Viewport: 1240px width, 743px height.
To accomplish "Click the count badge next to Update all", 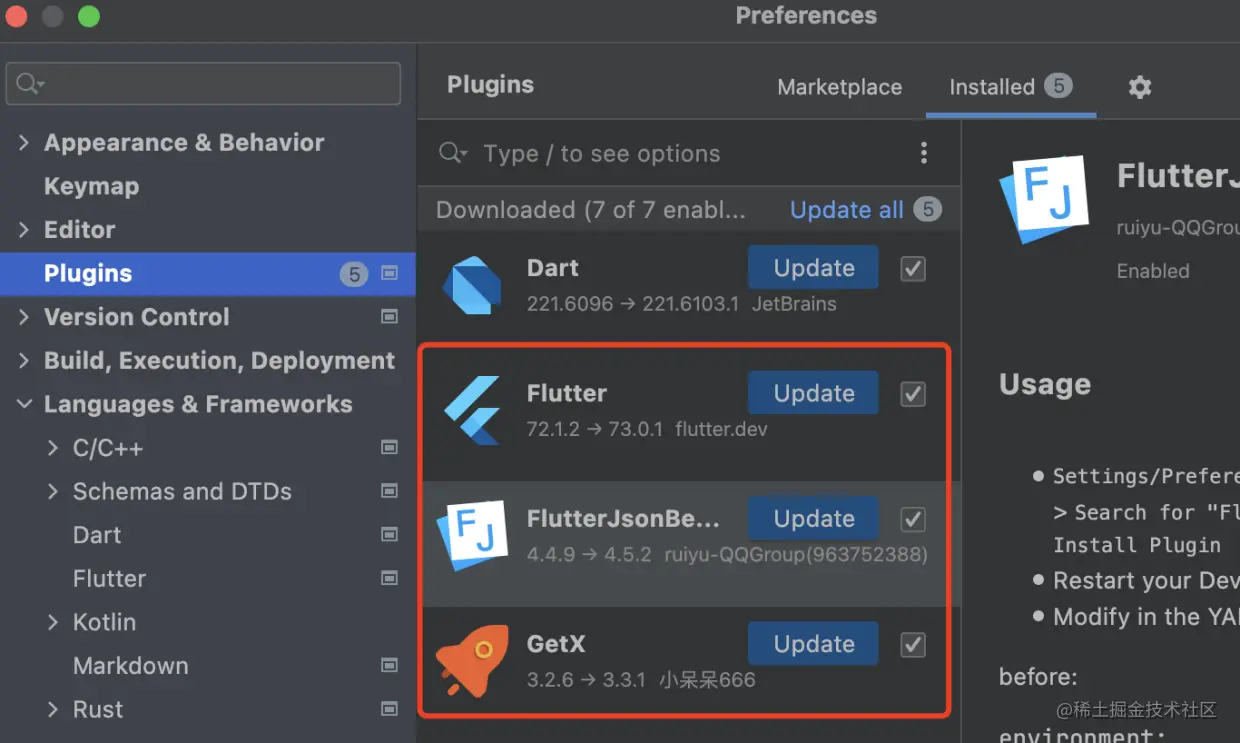I will click(x=928, y=210).
